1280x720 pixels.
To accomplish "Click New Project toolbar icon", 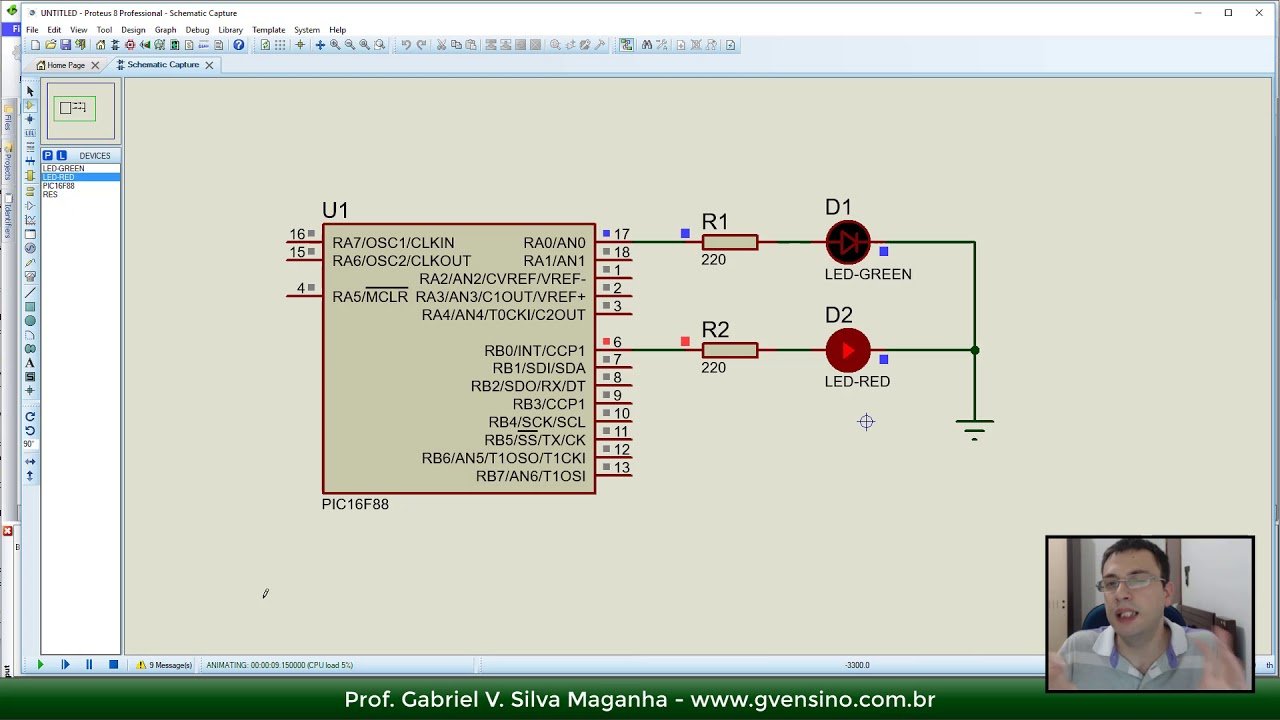I will 35,45.
